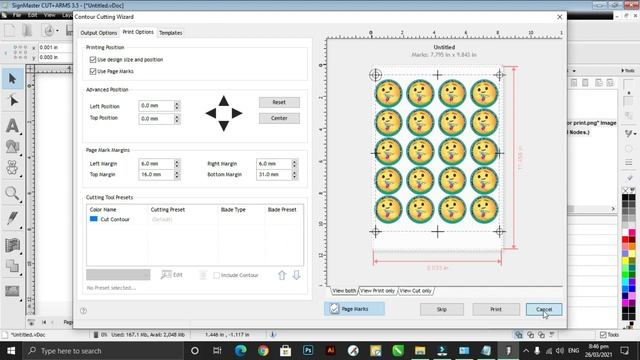This screenshot has height=360, width=640.
Task: Click the up nudge arrow
Action: [x=223, y=101]
